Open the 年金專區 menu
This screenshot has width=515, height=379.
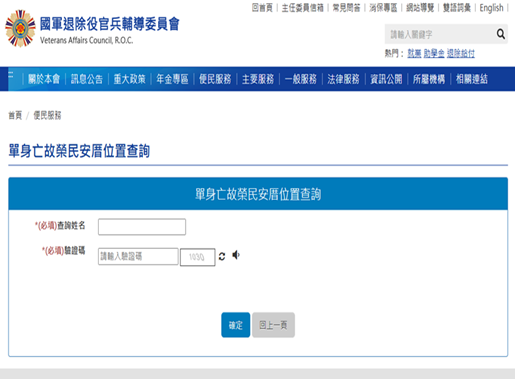[x=172, y=79]
